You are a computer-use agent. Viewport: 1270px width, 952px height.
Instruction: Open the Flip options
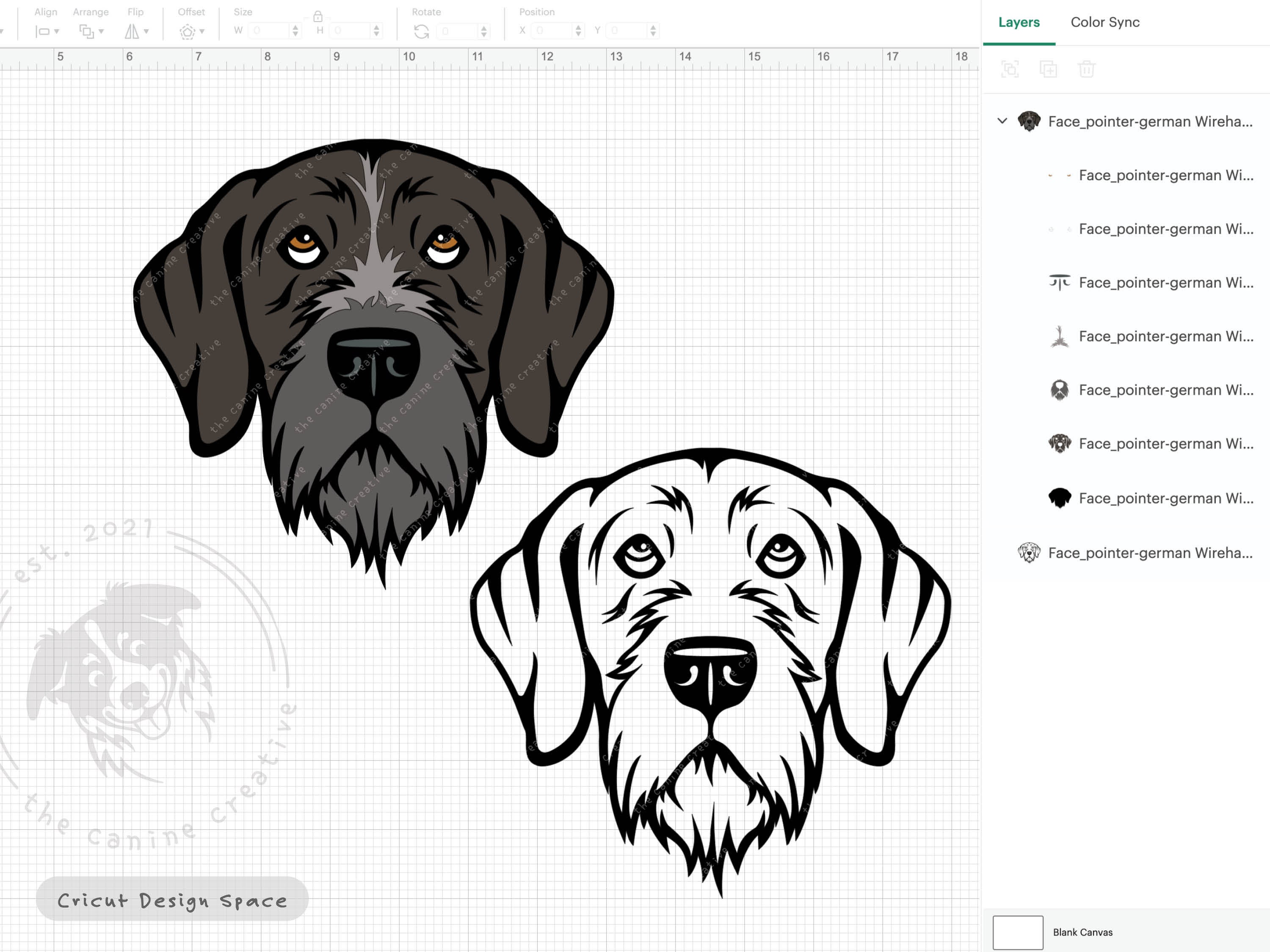pyautogui.click(x=133, y=32)
